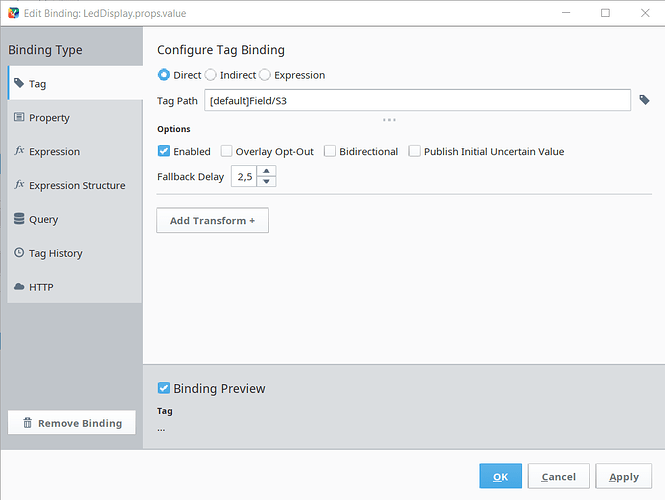This screenshot has width=665, height=500.
Task: Uncheck the Binding Preview checkbox
Action: click(164, 388)
